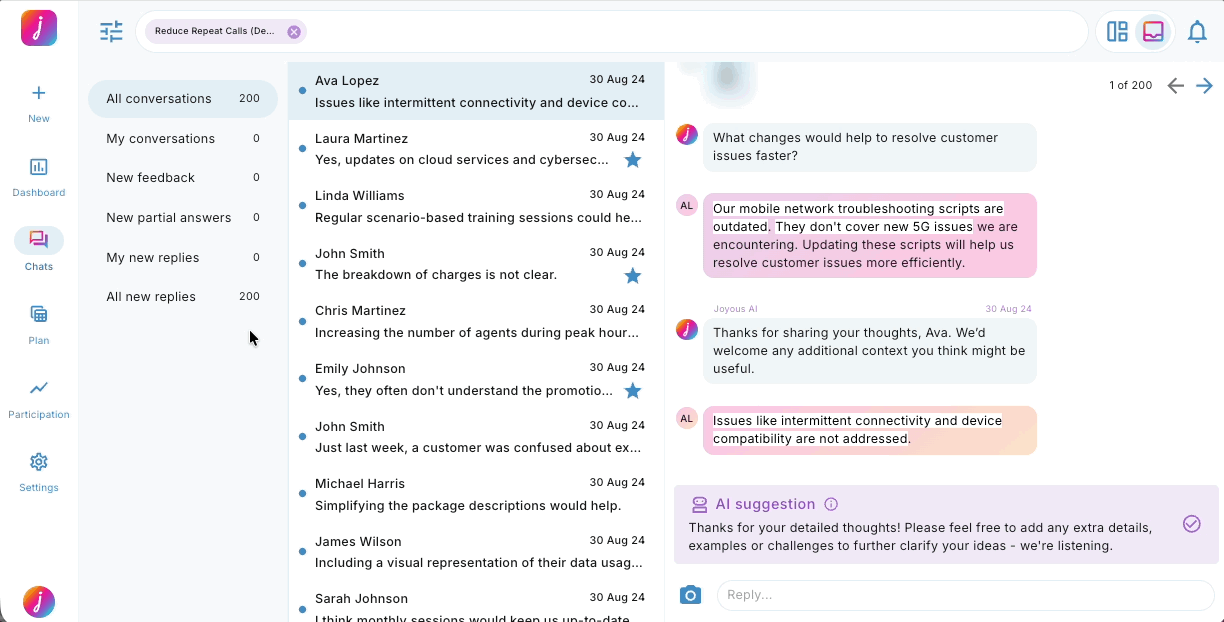Accept the AI suggestion with the checkmark
1224x622 pixels.
(x=1191, y=523)
